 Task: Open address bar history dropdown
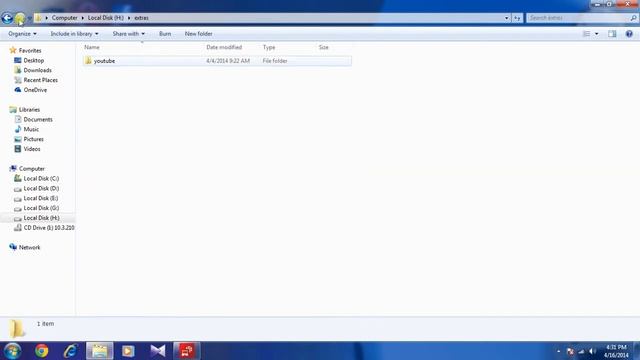506,18
